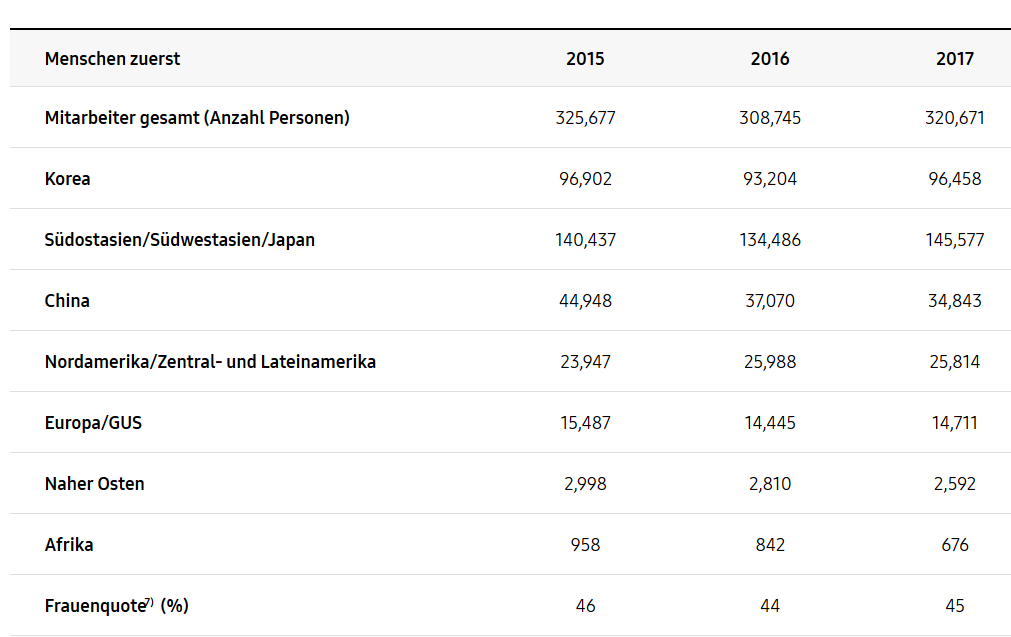Open footnote 7 next to Frauenquote
The width and height of the screenshot is (1011, 637).
149,602
